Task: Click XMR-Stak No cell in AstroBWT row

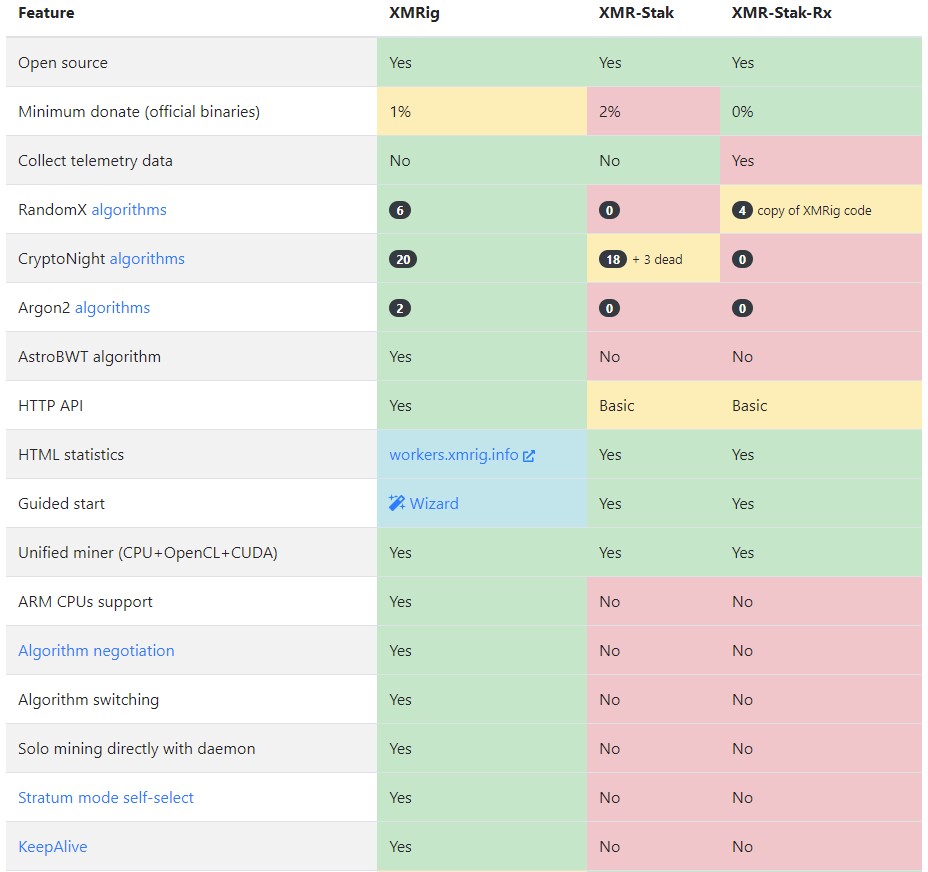Action: point(653,356)
